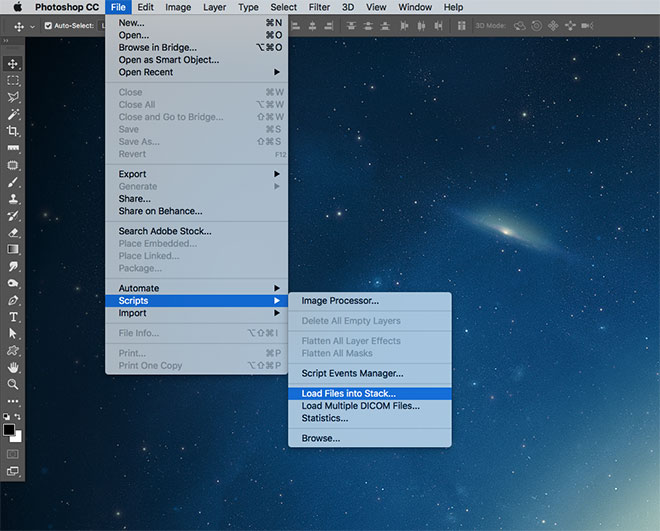Expand the toolbar panel double-arrow
Image resolution: width=660 pixels, height=531 pixels.
6,41
